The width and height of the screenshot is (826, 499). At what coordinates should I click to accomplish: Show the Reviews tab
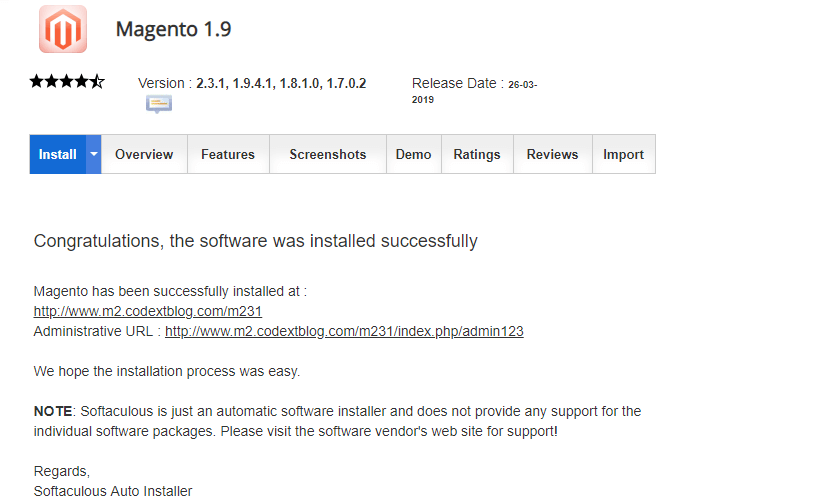pyautogui.click(x=552, y=154)
